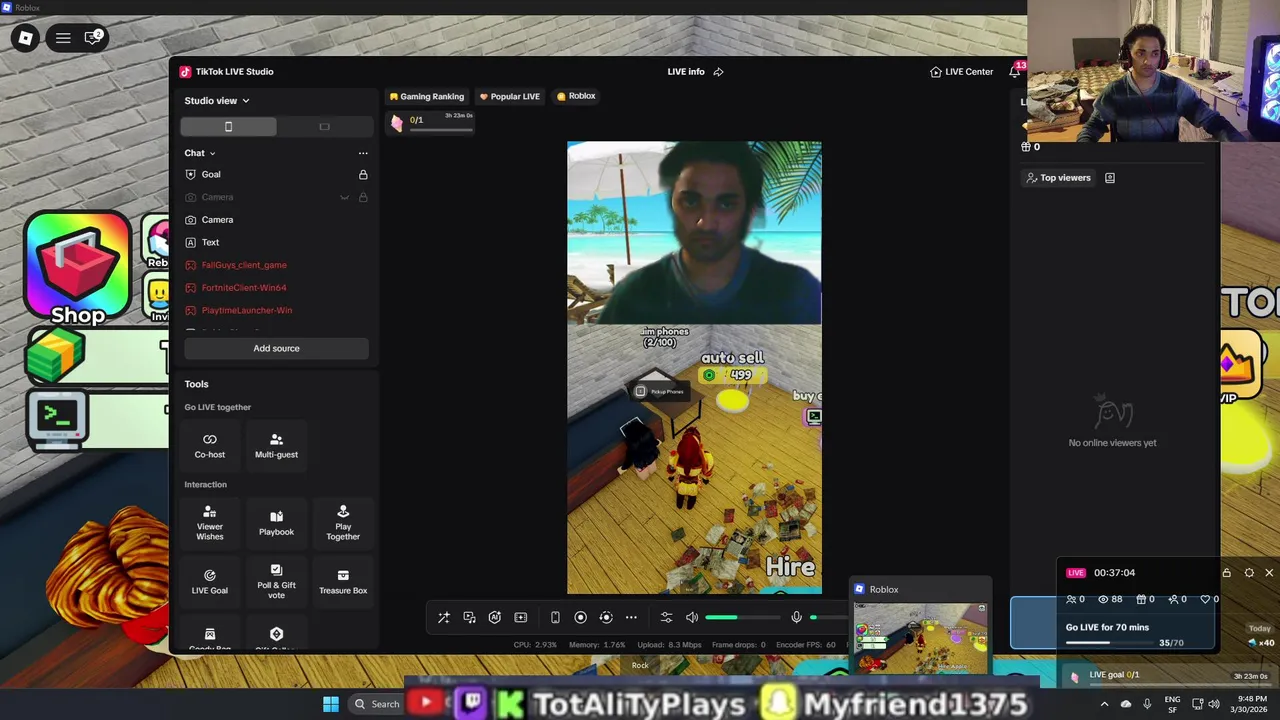Screen dimensions: 1280x720
Task: Start recording with the record circle icon
Action: [x=580, y=618]
